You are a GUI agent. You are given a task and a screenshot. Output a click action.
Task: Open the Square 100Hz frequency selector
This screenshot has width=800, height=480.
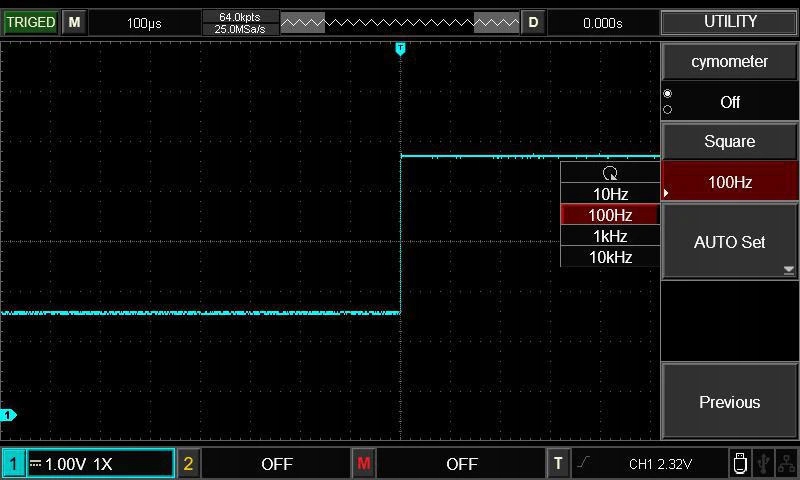coord(729,182)
